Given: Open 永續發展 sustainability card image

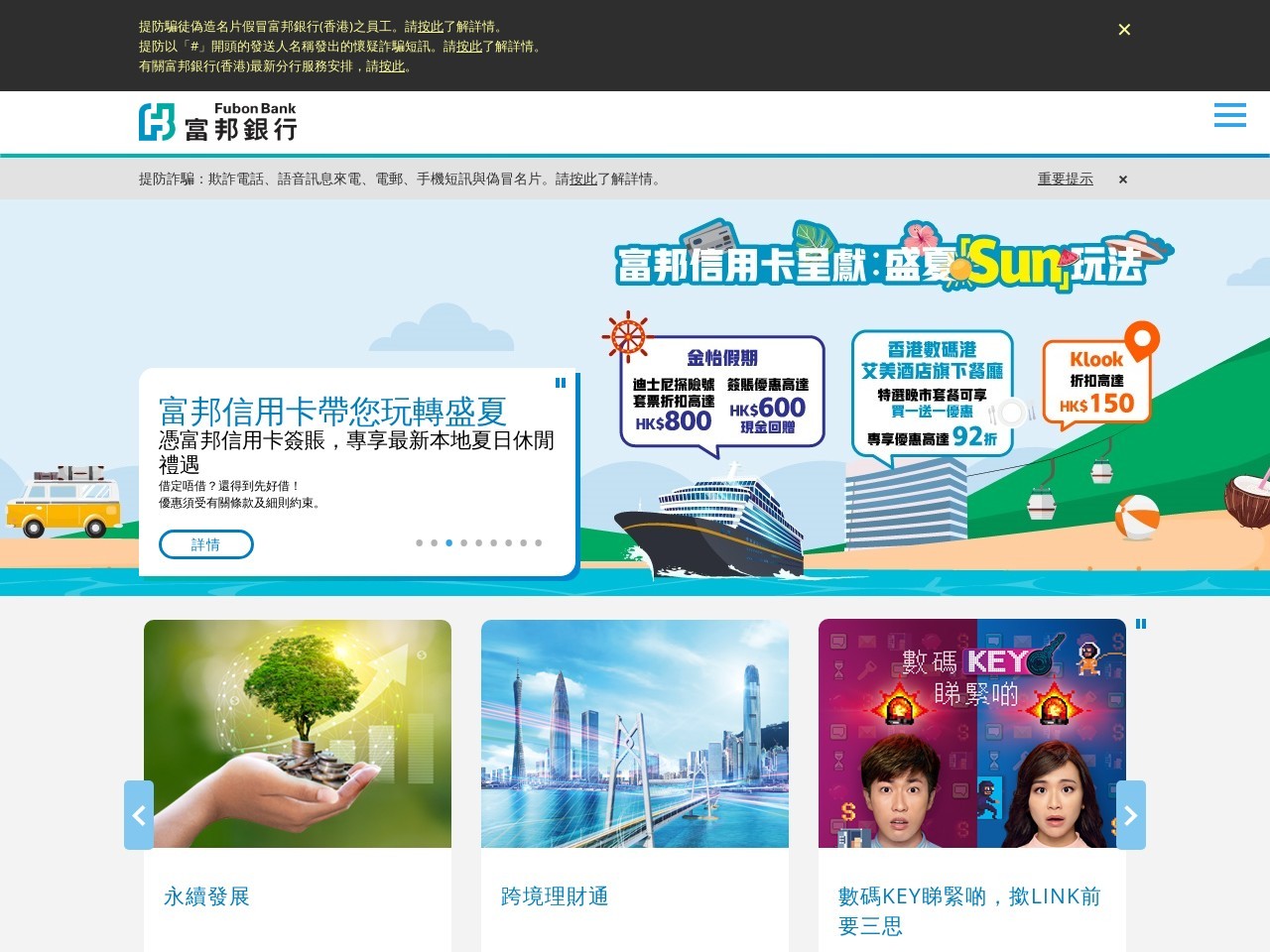Looking at the screenshot, I should click(298, 734).
